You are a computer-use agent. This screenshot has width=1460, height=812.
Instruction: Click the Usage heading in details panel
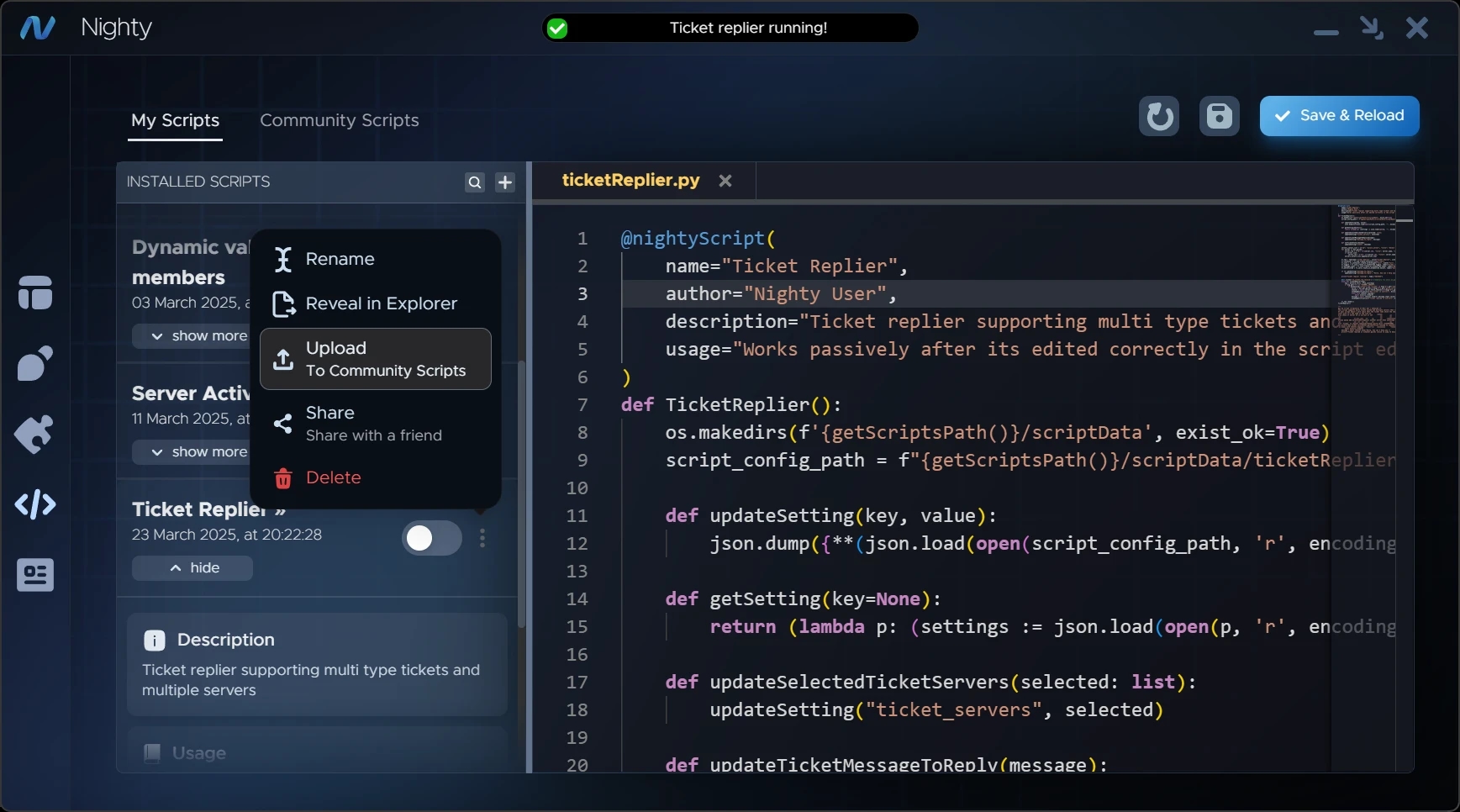click(x=199, y=753)
